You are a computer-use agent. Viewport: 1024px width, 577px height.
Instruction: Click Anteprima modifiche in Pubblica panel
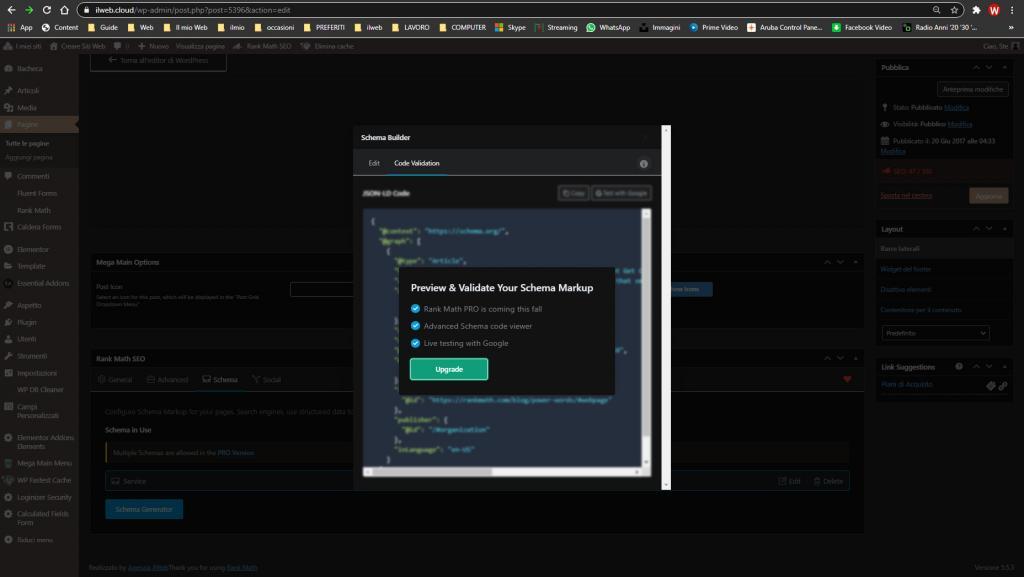point(972,89)
